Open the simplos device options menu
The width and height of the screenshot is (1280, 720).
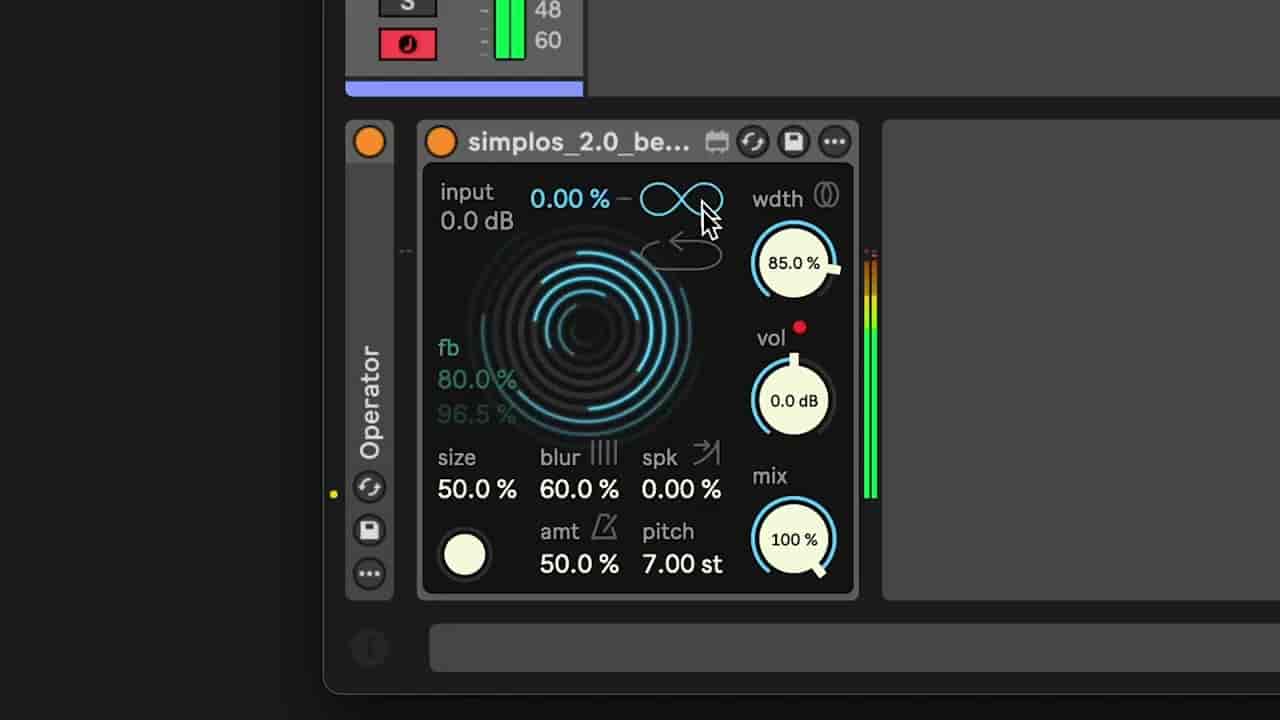click(834, 142)
